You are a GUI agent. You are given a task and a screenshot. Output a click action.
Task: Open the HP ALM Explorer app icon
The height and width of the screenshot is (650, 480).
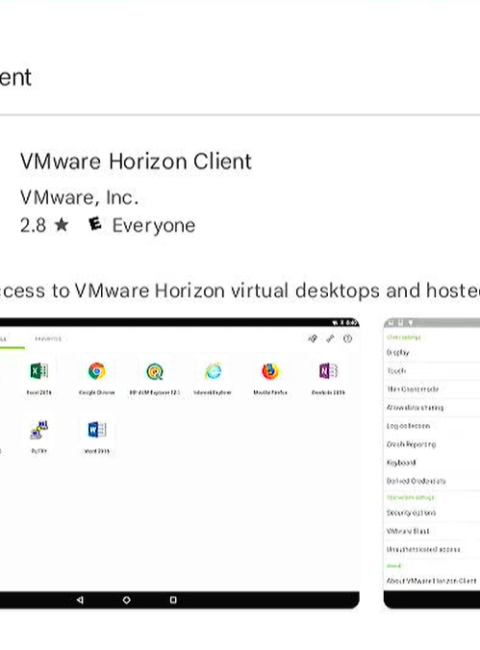pyautogui.click(x=155, y=371)
